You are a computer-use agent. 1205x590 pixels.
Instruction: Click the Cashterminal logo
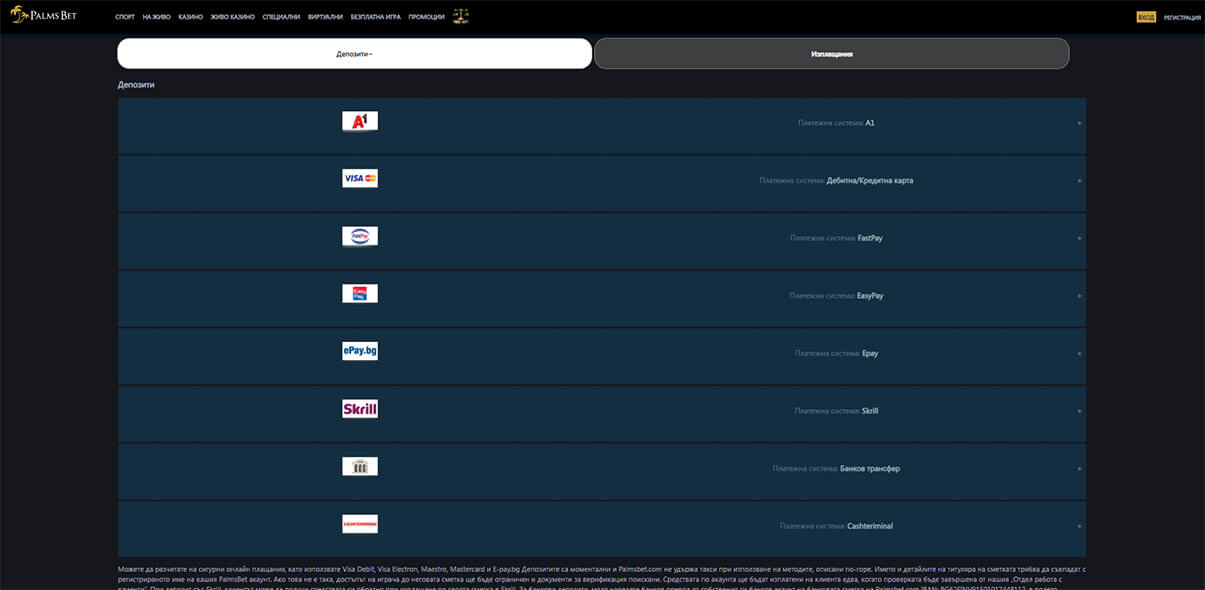coord(360,524)
